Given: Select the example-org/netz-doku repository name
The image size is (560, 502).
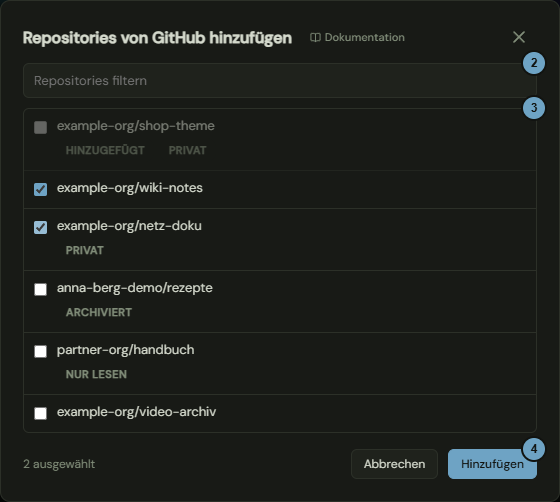Looking at the screenshot, I should coord(129,226).
